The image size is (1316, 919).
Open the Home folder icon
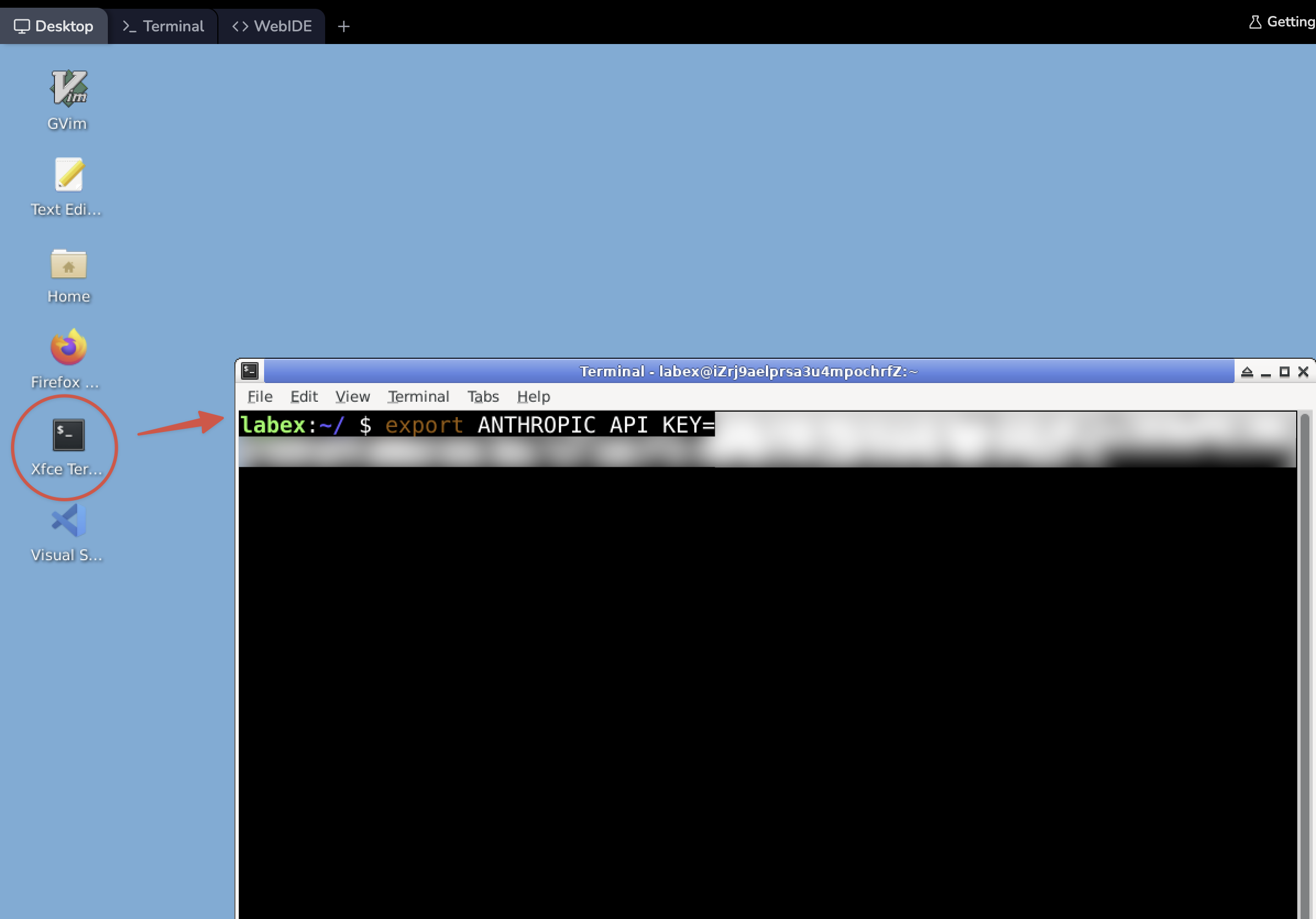tap(68, 264)
